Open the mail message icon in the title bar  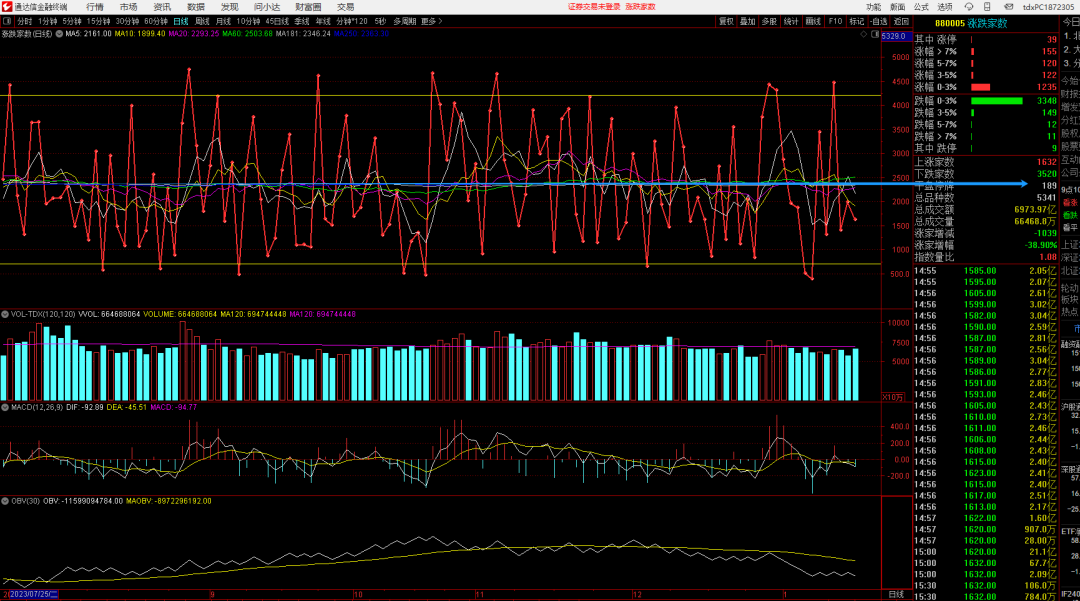tap(1008, 7)
